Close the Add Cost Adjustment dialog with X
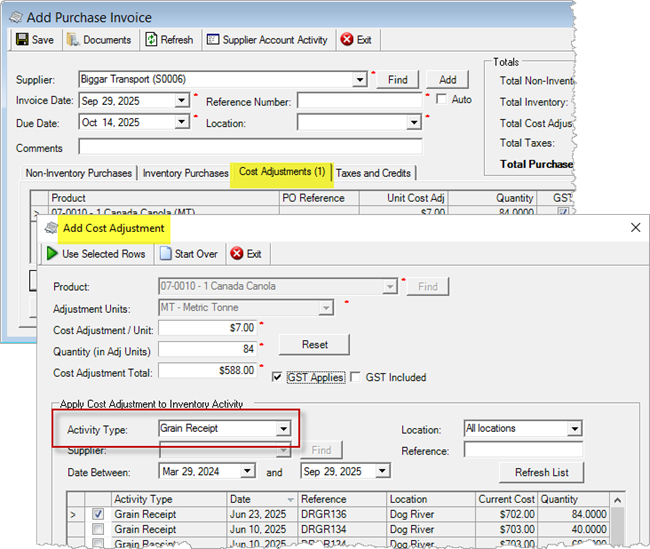This screenshot has width=650, height=549. pos(635,227)
